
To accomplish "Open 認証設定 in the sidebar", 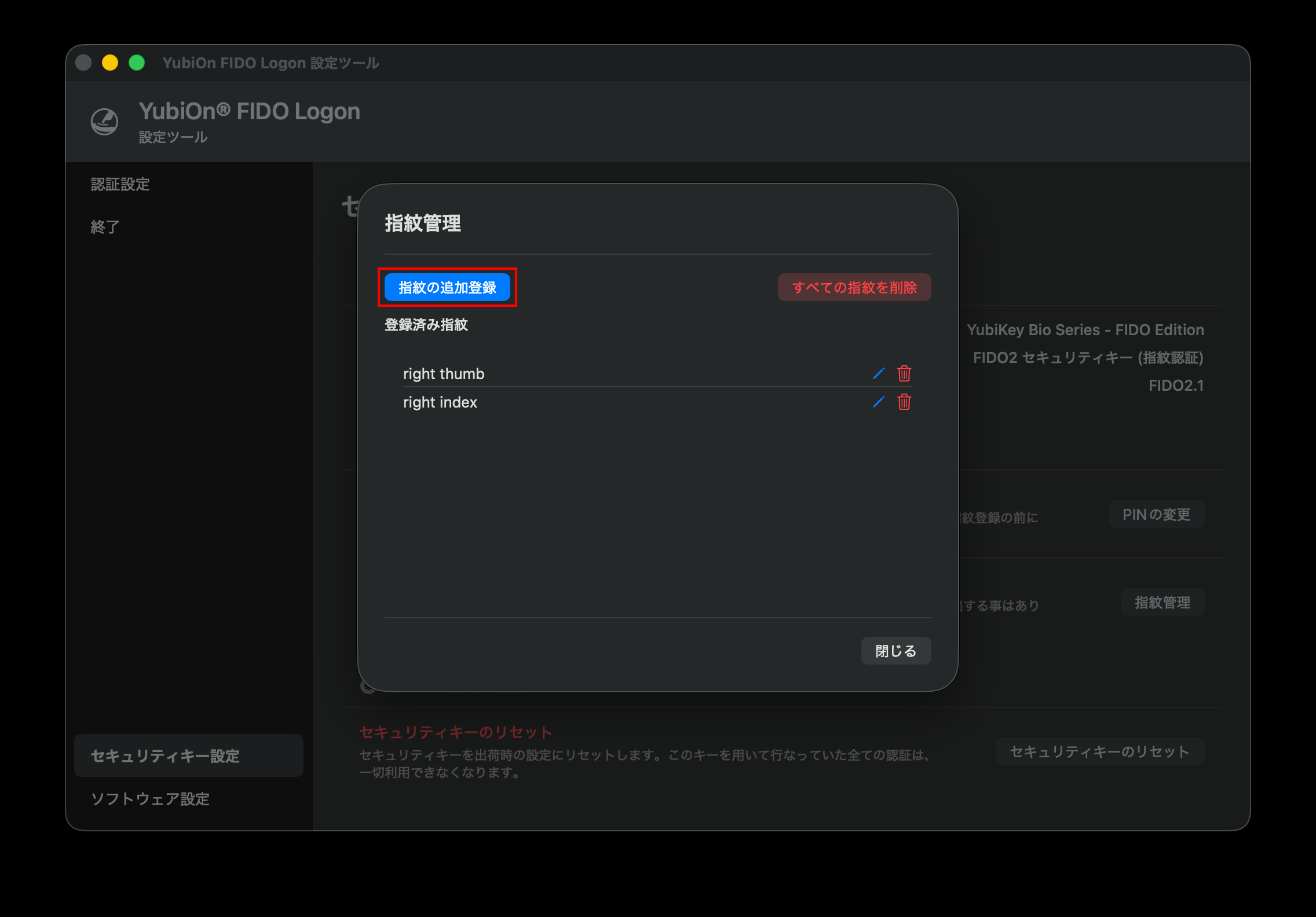I will point(120,184).
